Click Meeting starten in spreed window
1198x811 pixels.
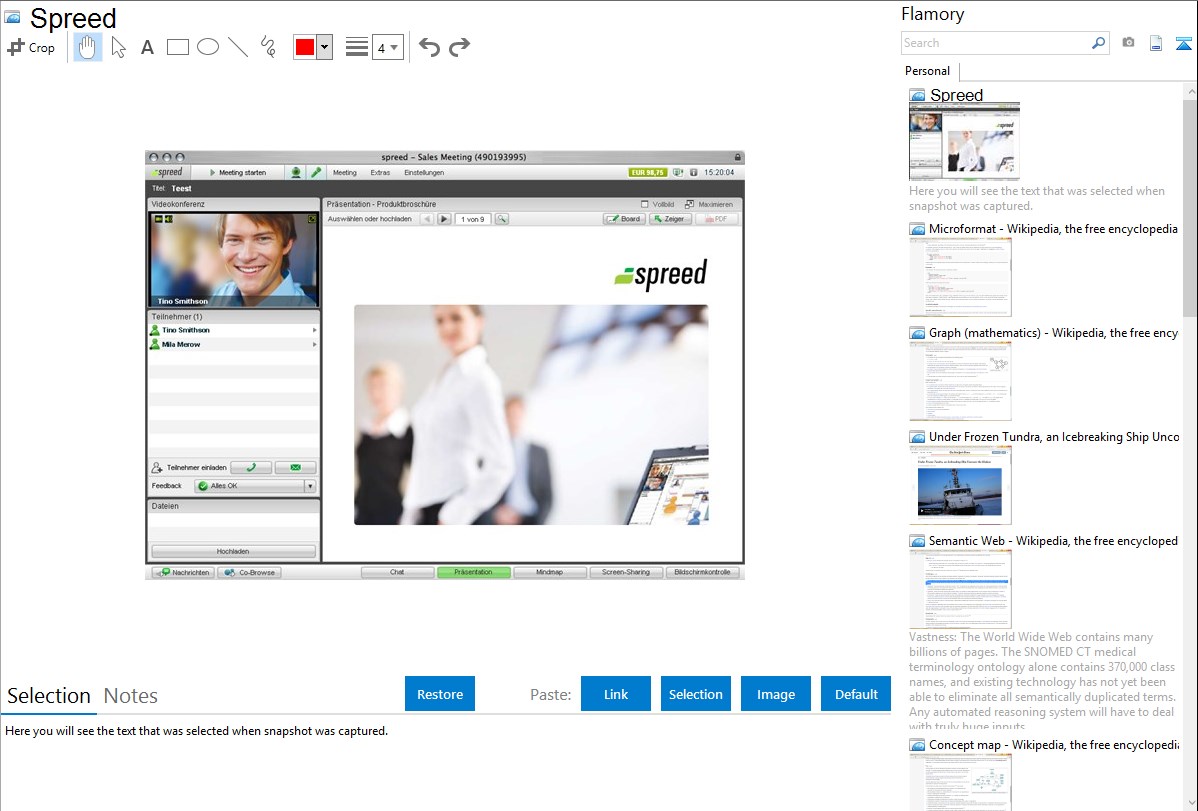click(238, 173)
